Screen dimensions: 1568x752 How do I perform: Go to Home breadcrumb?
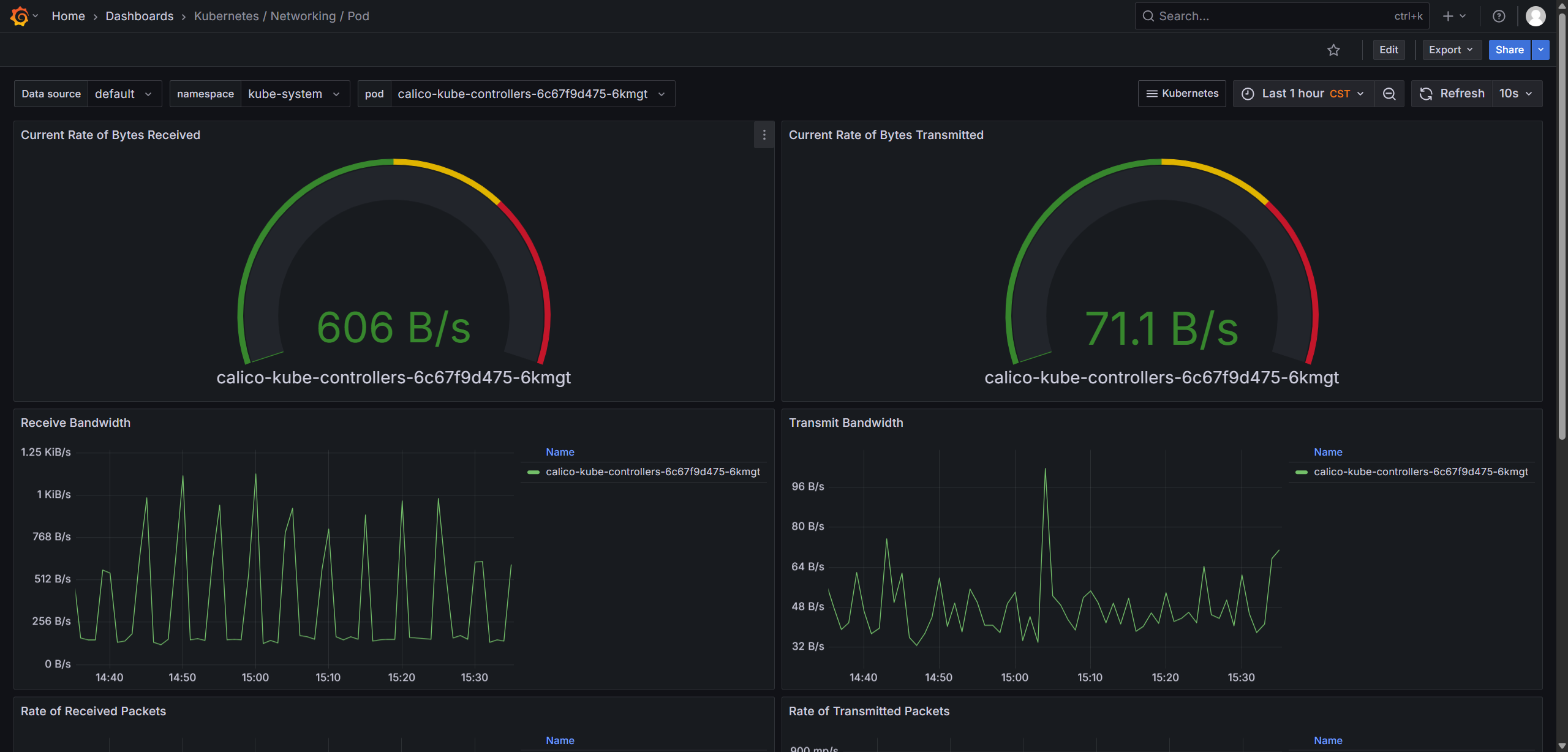point(68,16)
